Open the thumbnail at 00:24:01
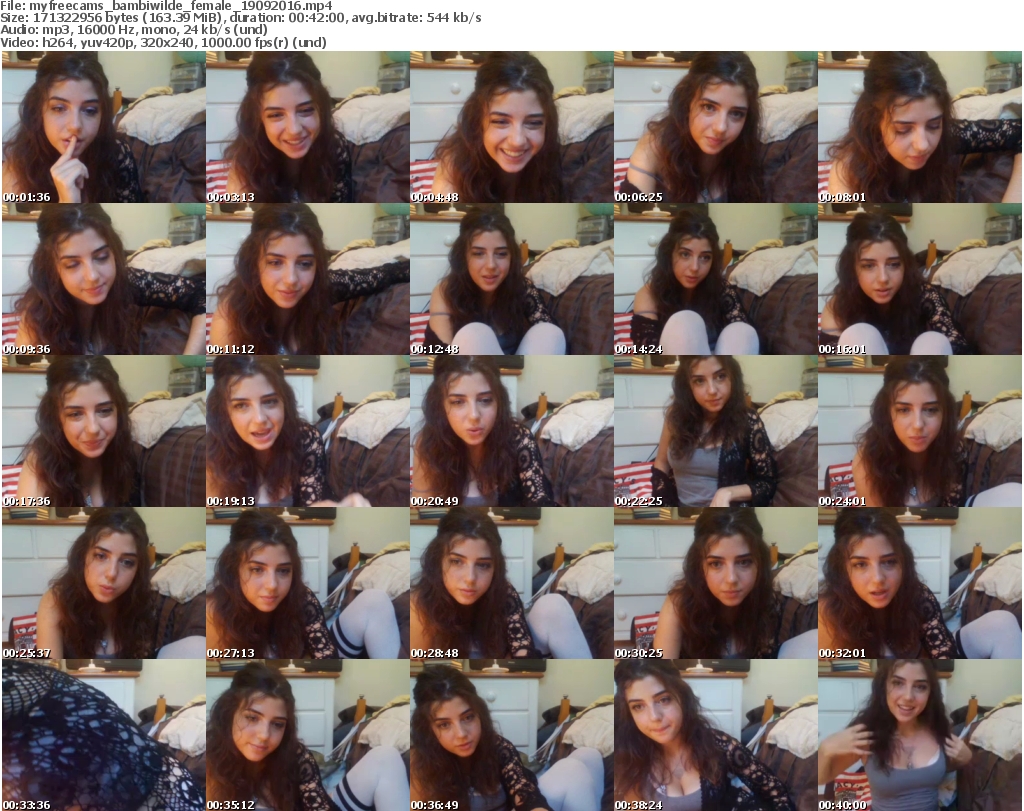This screenshot has width=1024, height=811. (920, 432)
